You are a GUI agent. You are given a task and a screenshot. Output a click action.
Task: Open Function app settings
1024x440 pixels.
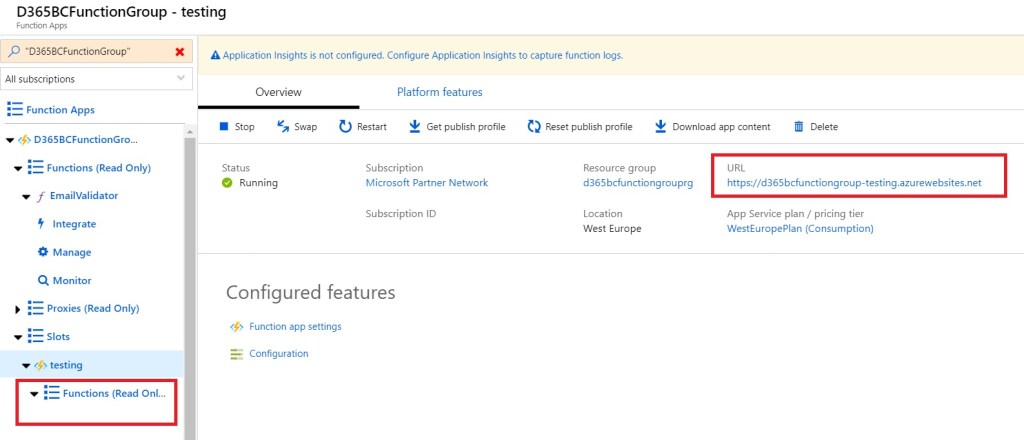[294, 327]
